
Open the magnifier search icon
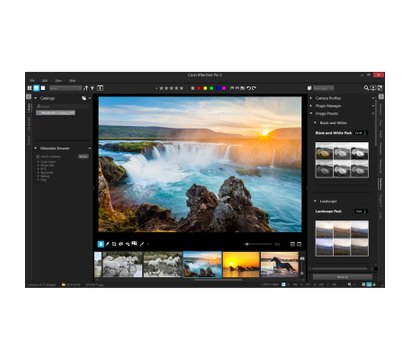[x=366, y=88]
